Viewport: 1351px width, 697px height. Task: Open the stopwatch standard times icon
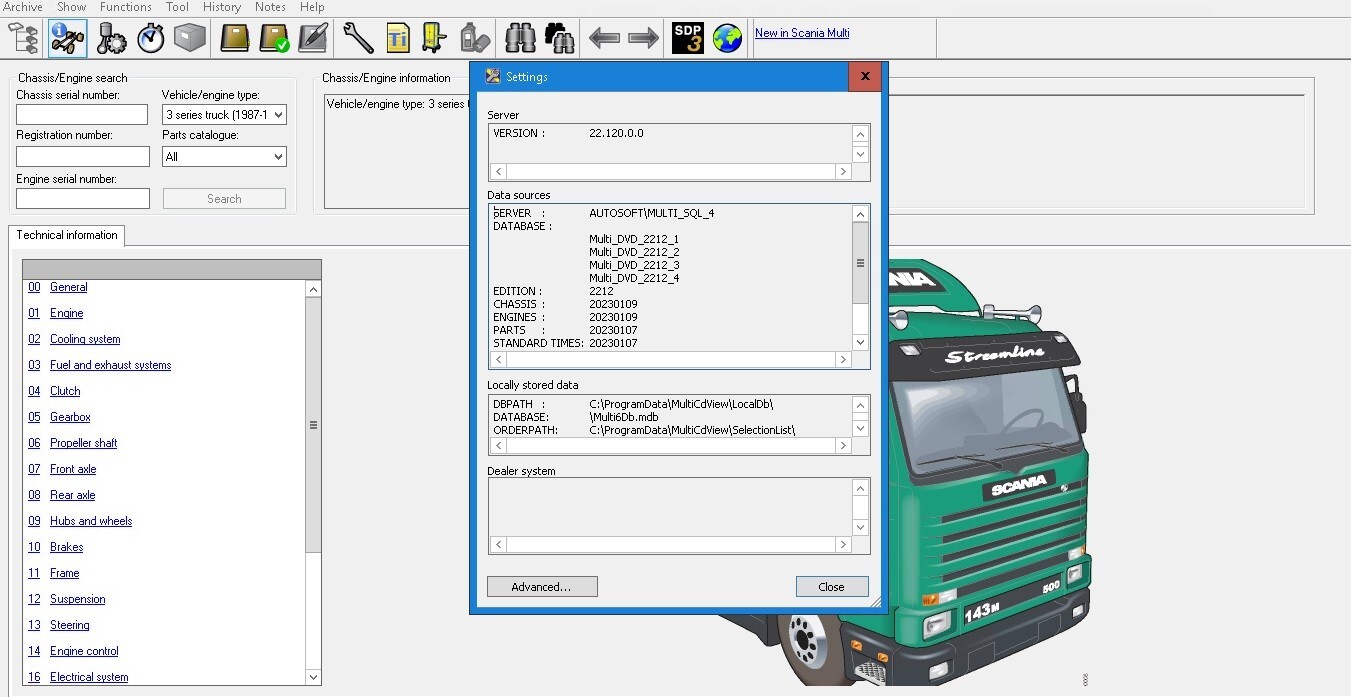(150, 38)
